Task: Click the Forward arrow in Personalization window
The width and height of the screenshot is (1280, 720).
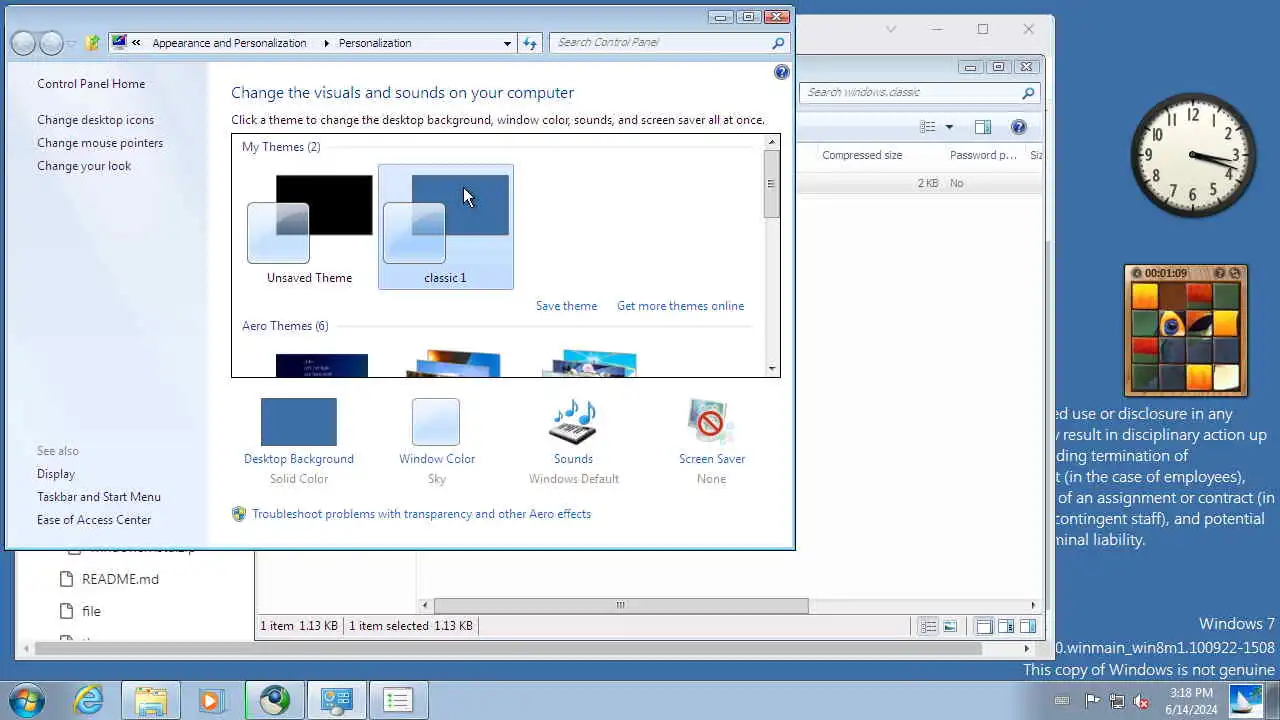Action: (x=50, y=43)
